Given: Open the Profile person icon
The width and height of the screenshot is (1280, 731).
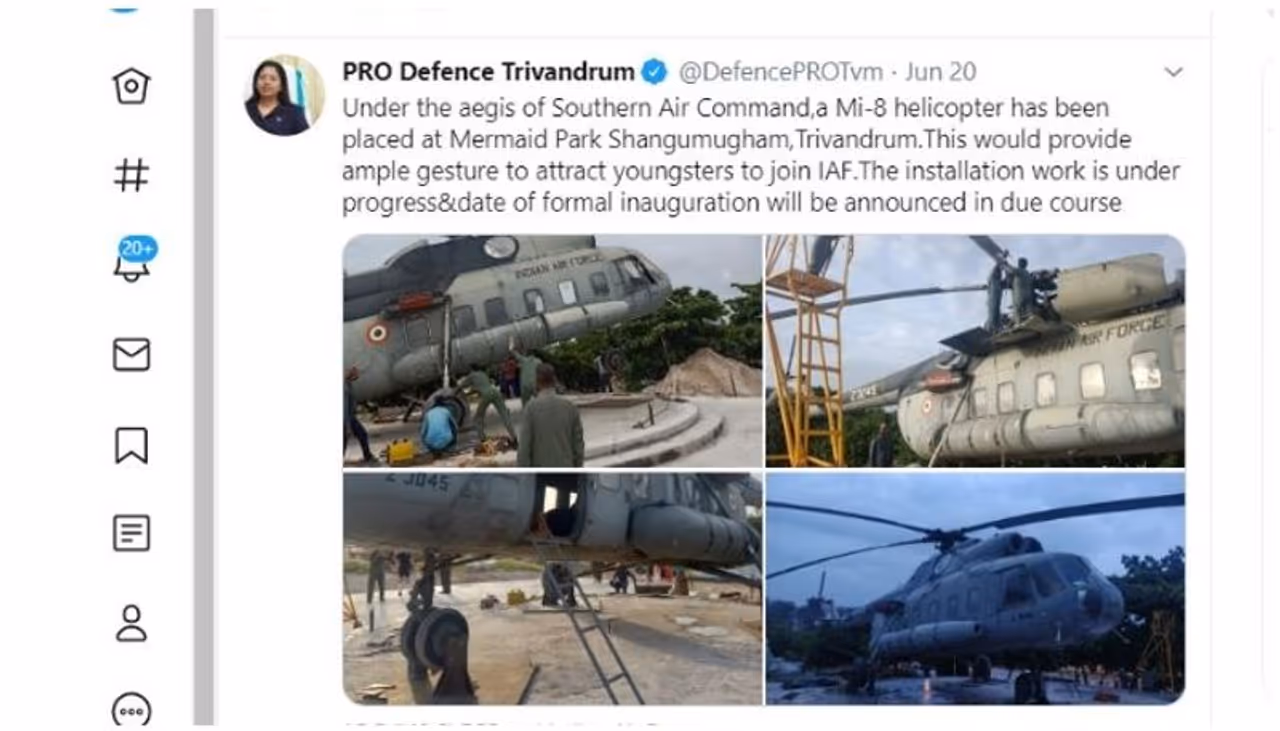Looking at the screenshot, I should (131, 623).
